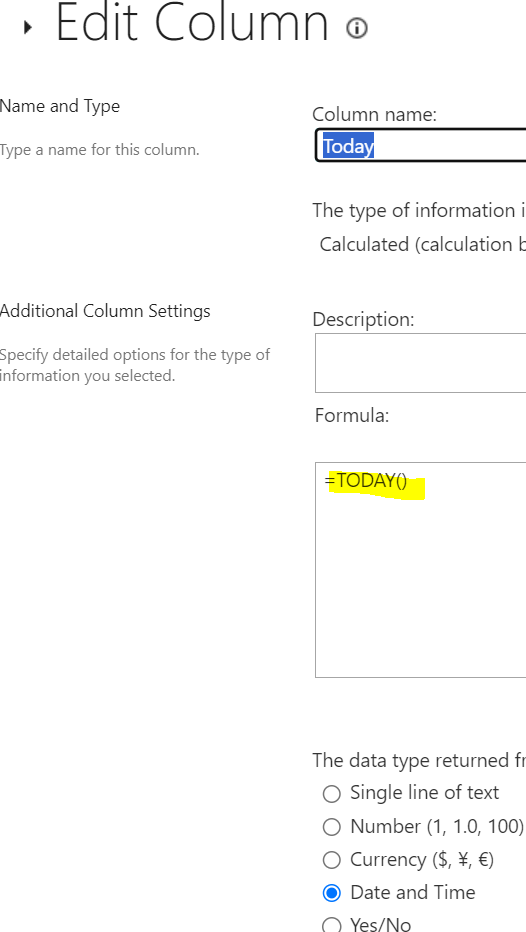Click an empty area of the Formula box
526x932 pixels.
(421, 588)
